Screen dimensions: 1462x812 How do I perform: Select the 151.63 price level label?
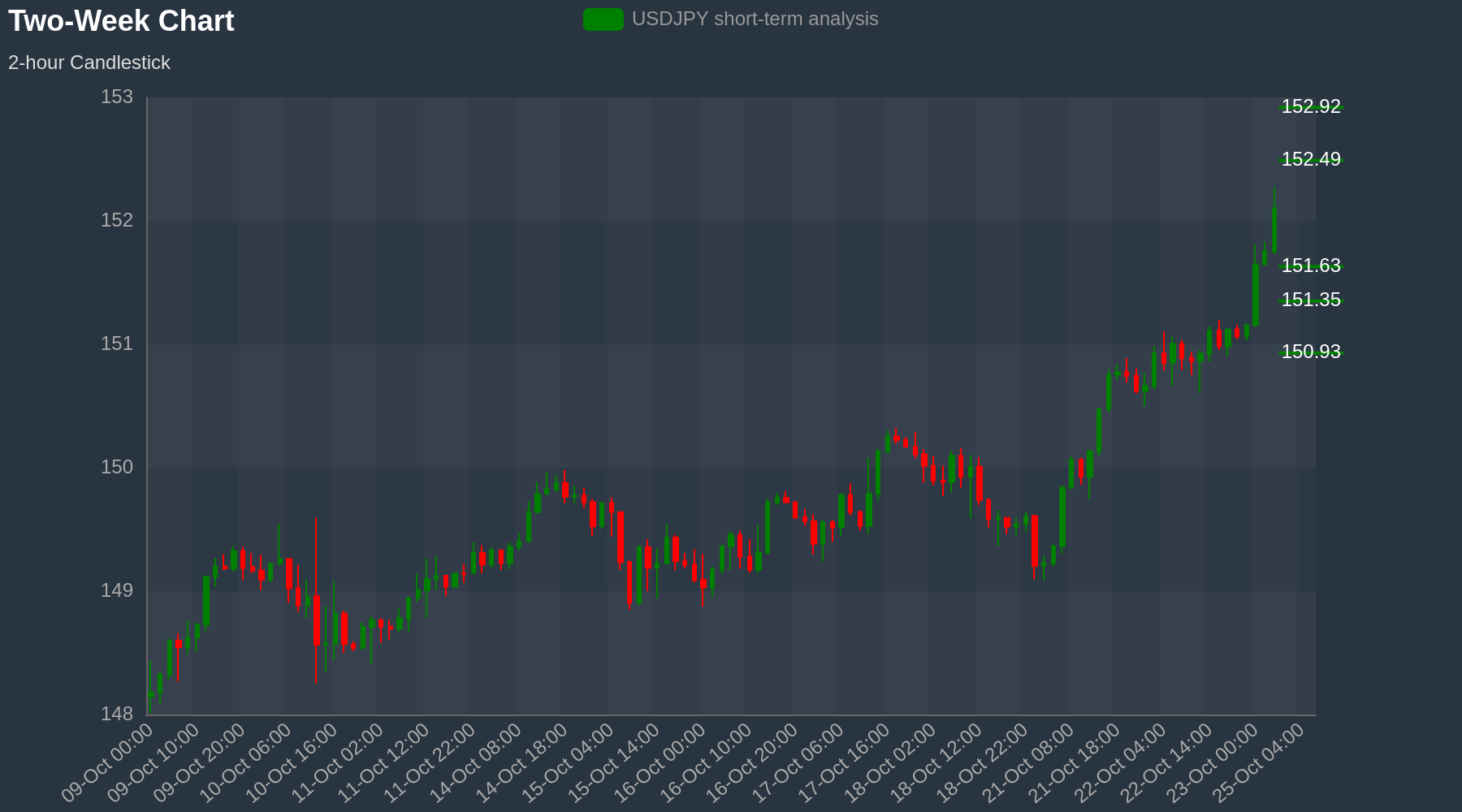(x=1311, y=266)
